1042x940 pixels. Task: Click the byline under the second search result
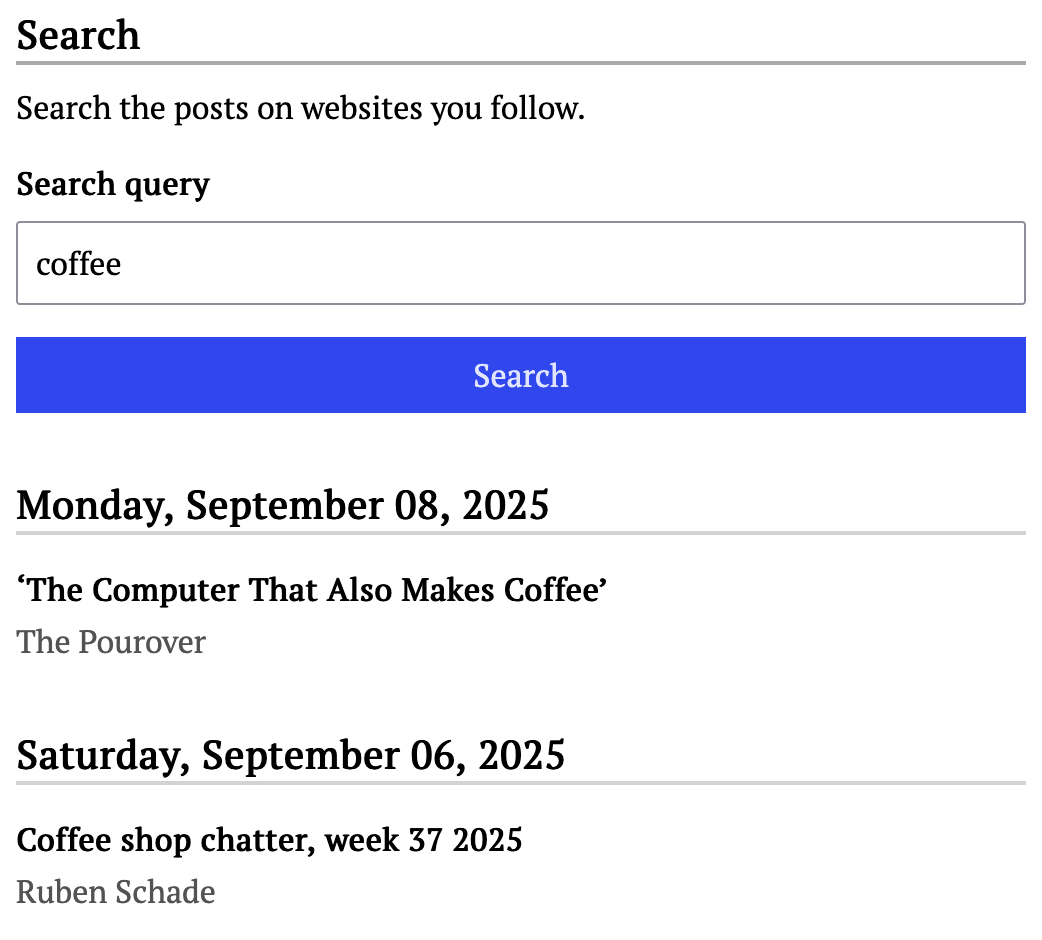115,892
